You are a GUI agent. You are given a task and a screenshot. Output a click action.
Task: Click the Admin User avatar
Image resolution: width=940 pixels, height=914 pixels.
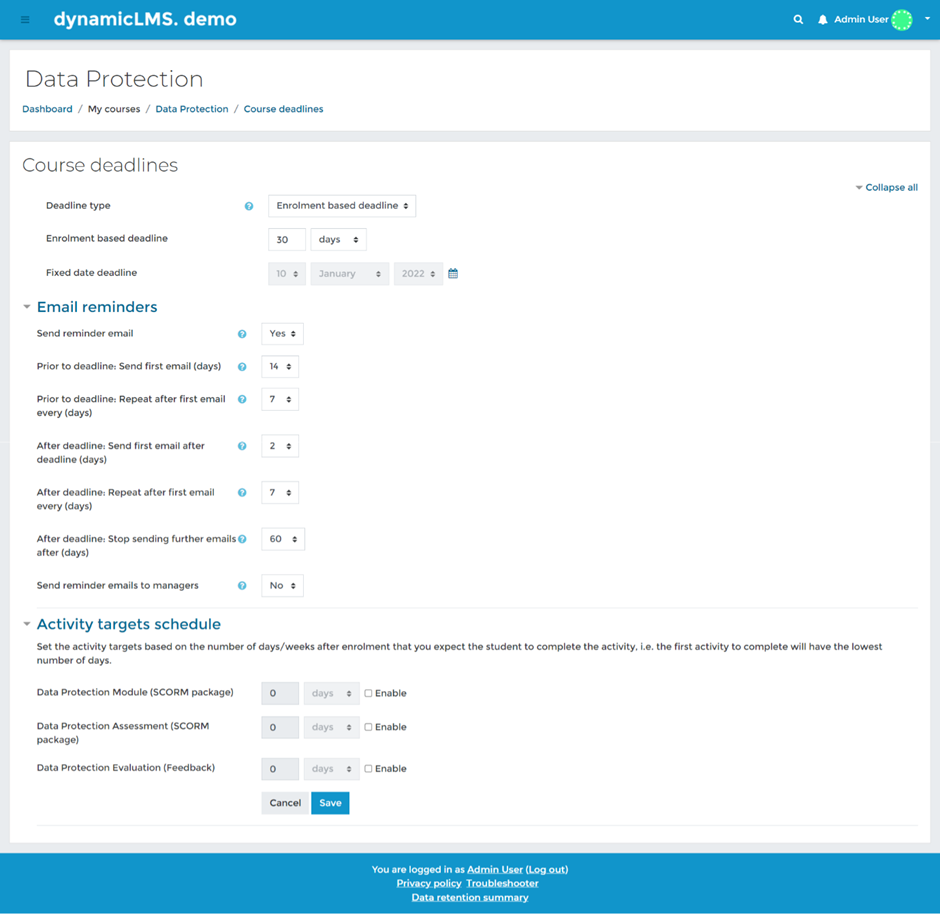[x=902, y=20]
